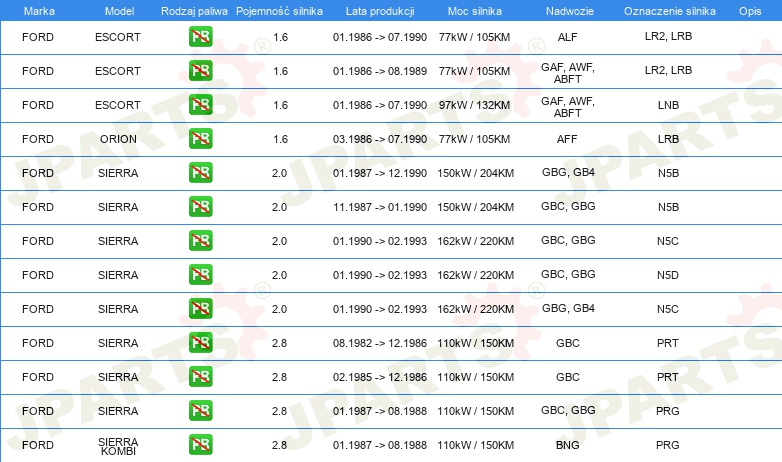Click the 03.1986 -> 07.1990 production years
Viewport: 782px width, 462px height.
click(380, 139)
